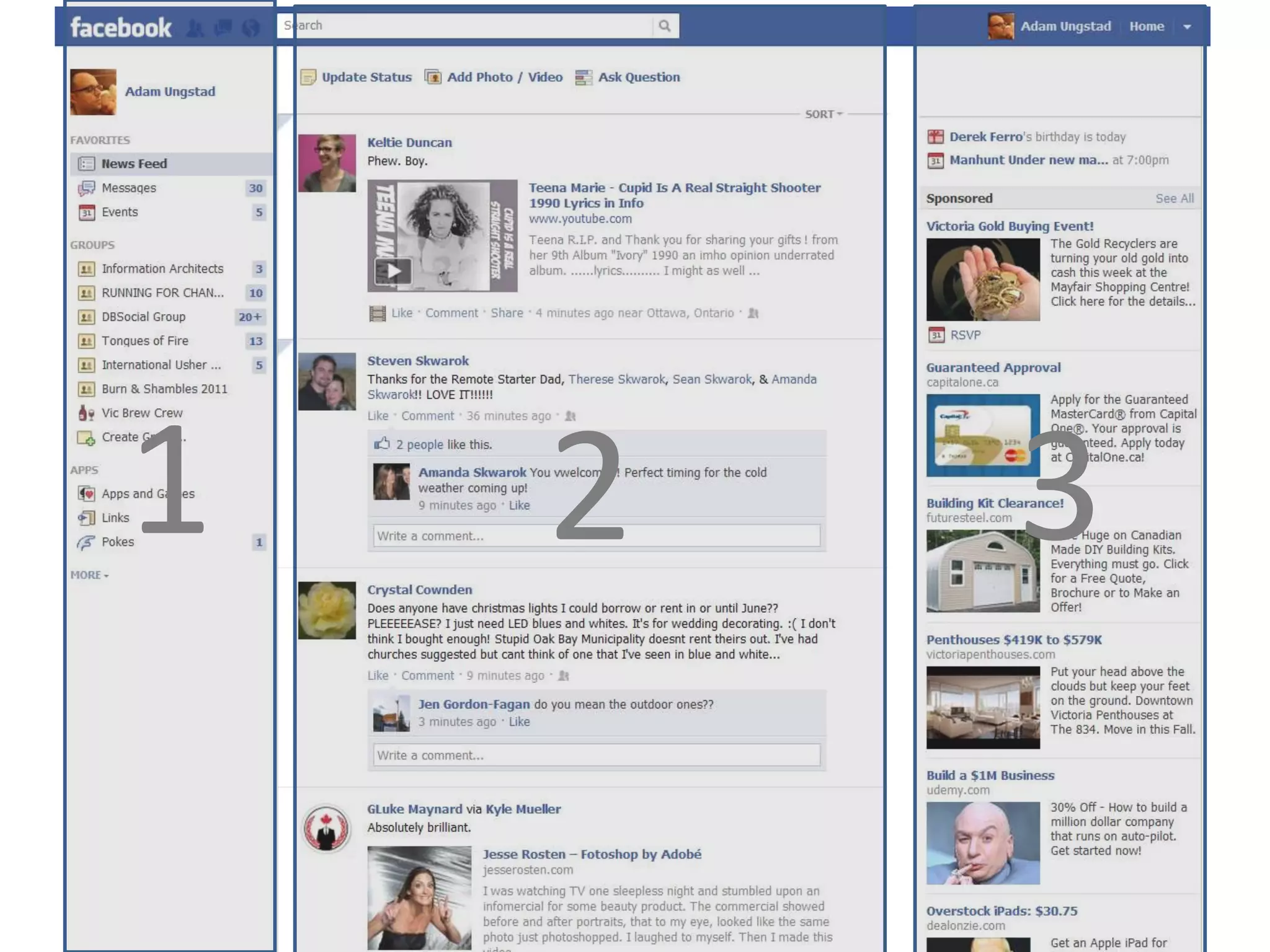Click the Add Photo / Video icon
This screenshot has height=952, width=1270.
pyautogui.click(x=433, y=77)
